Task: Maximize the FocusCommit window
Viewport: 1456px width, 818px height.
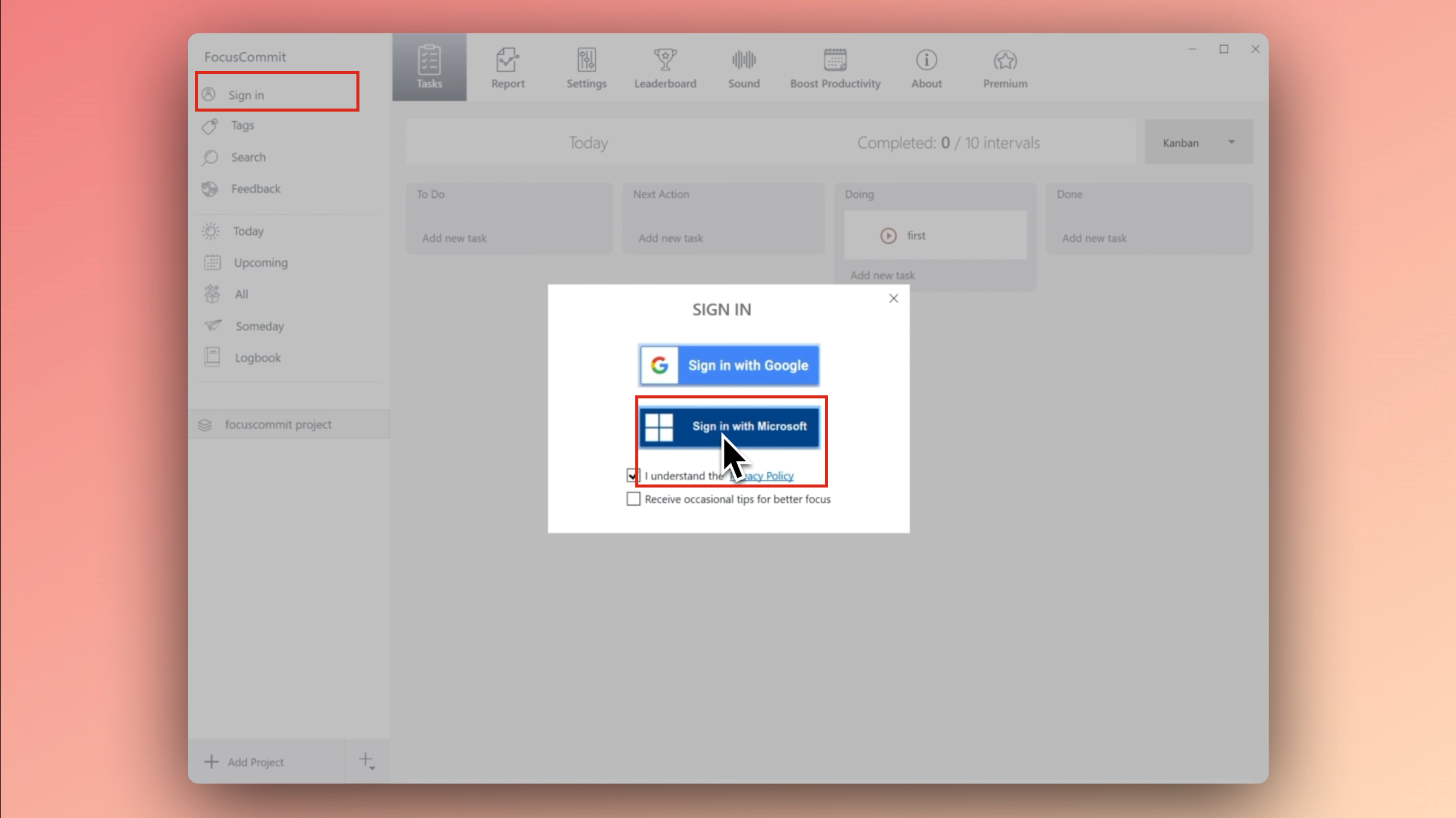Action: point(1223,49)
